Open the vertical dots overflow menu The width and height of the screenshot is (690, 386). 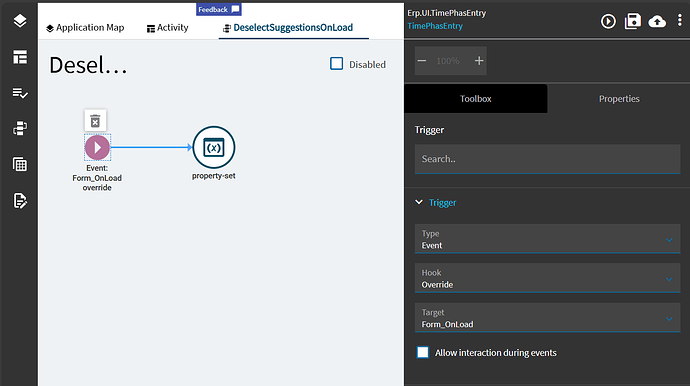click(680, 20)
